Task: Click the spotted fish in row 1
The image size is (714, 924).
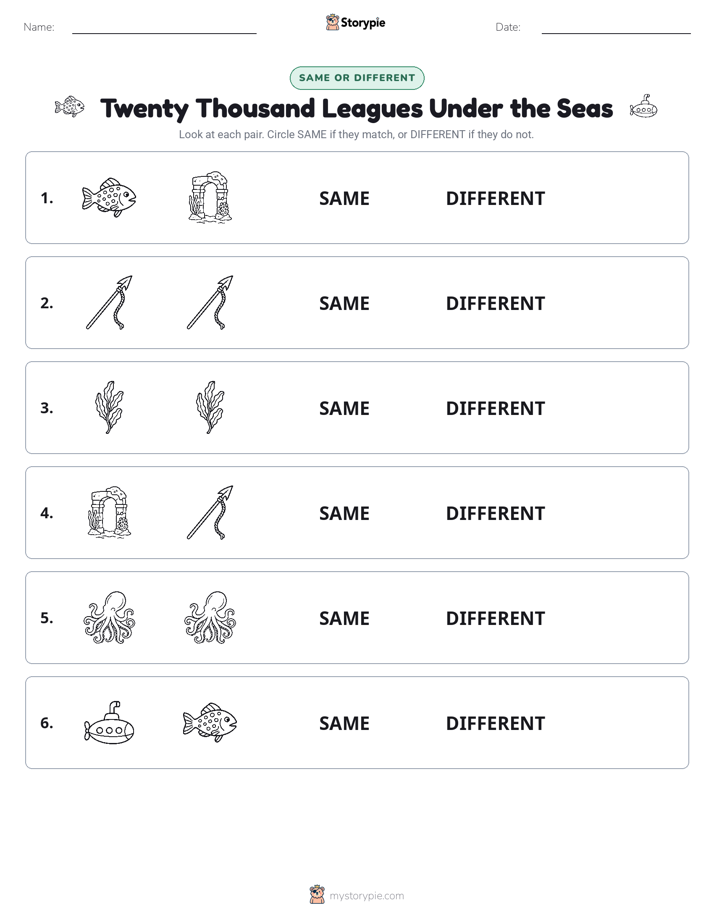Action: 109,197
